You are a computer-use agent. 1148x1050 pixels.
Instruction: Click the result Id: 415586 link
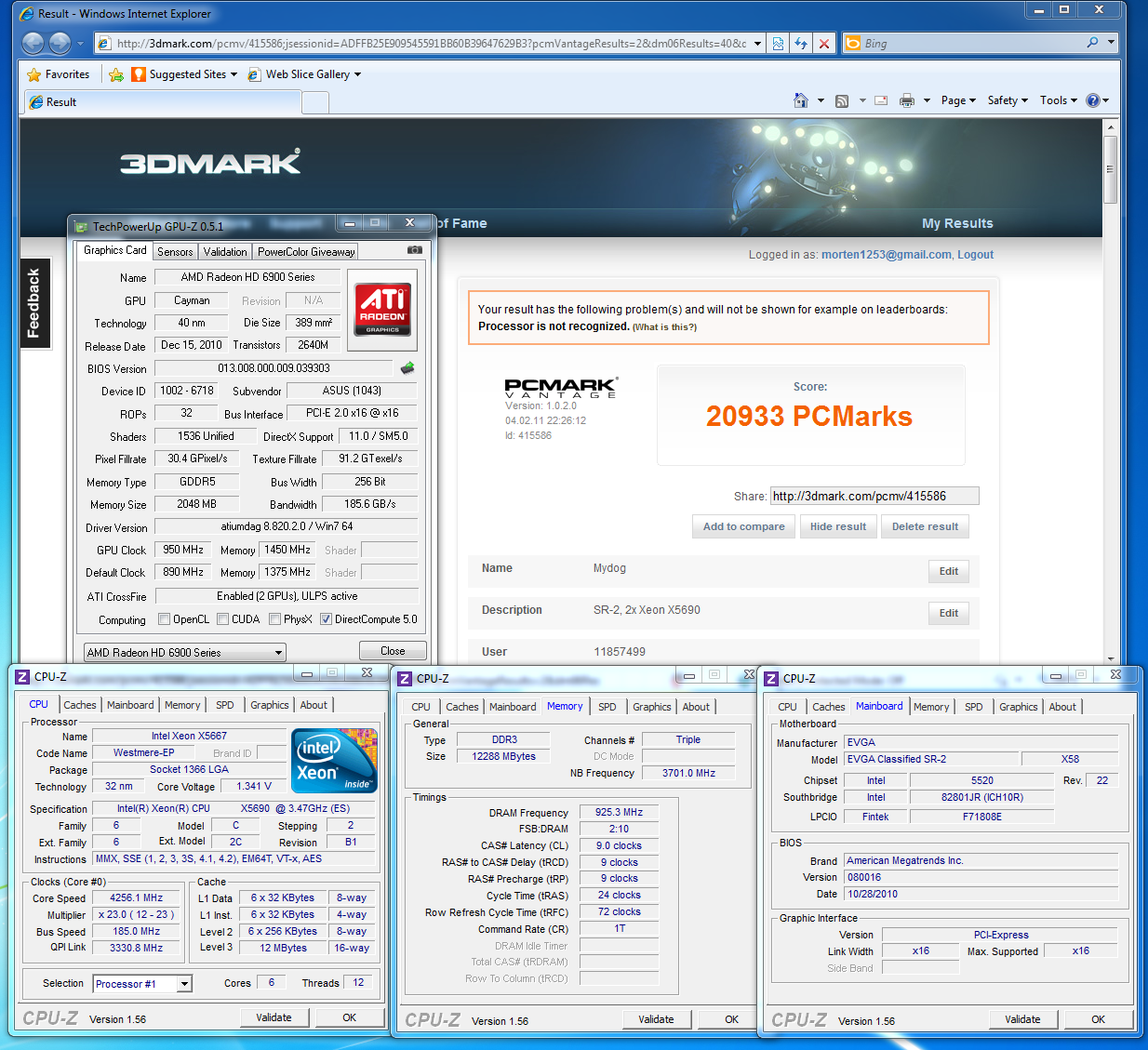click(528, 435)
